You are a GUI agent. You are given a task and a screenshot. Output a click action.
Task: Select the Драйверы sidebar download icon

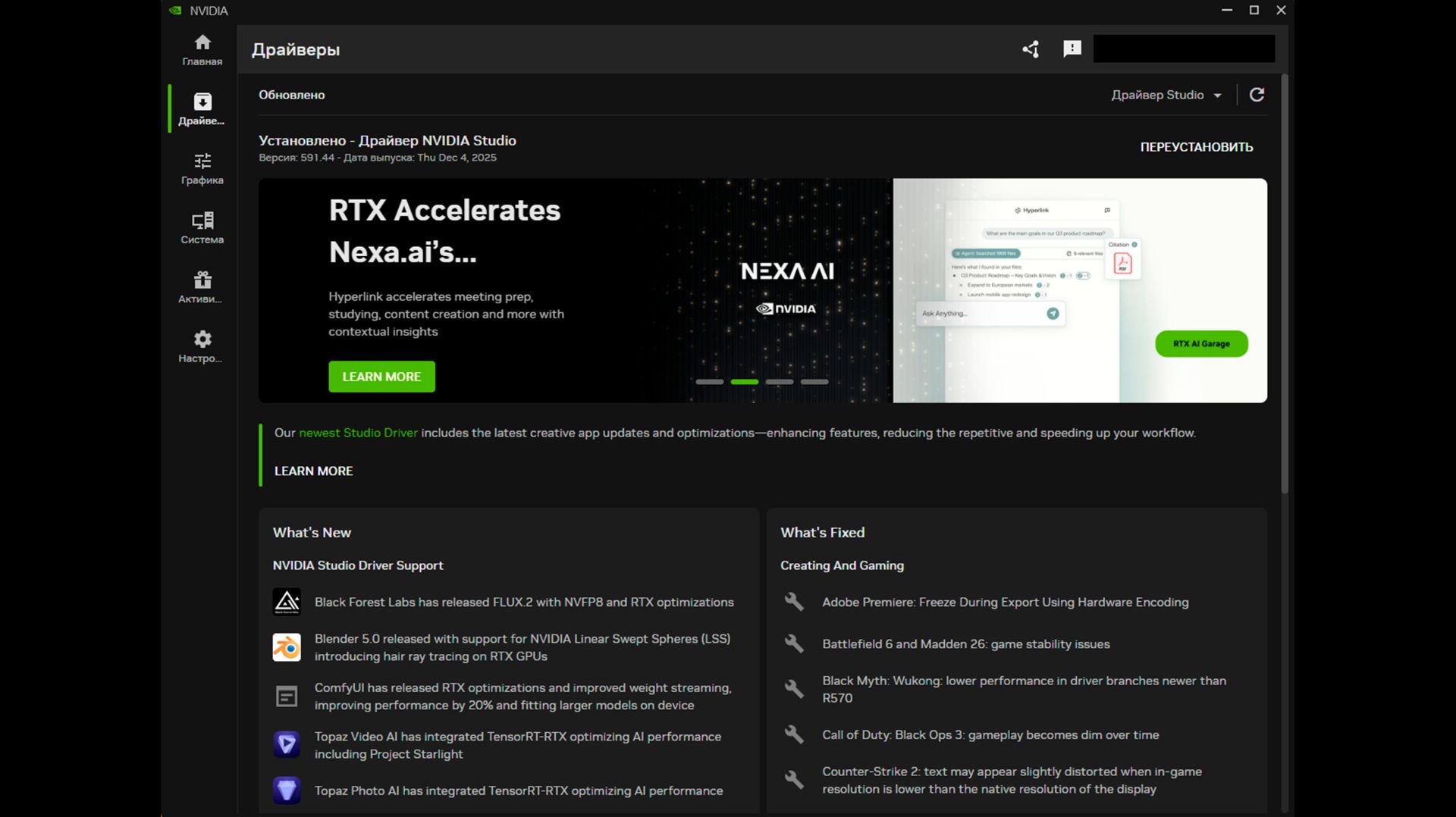202,102
